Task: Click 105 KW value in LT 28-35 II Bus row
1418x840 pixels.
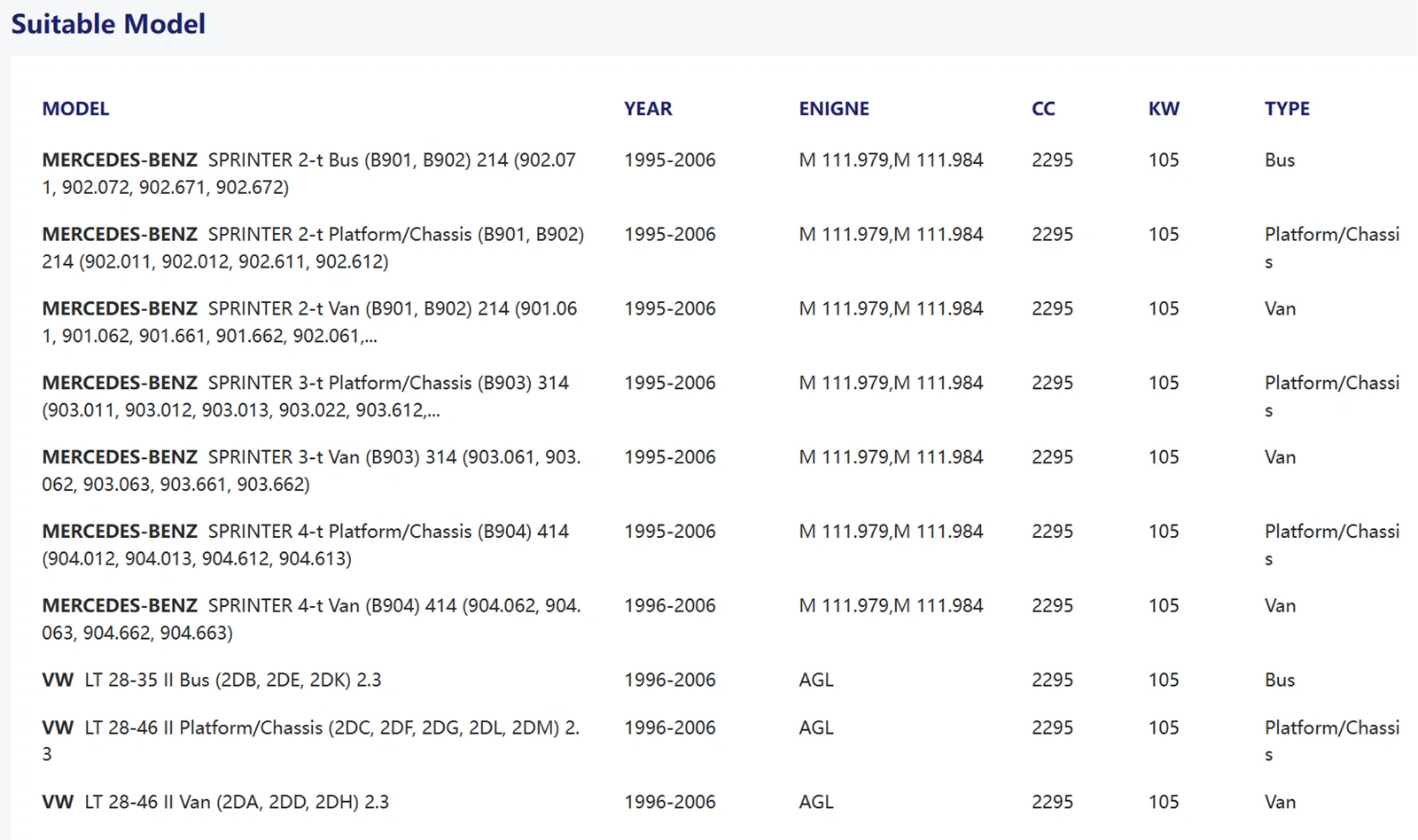Action: (x=1164, y=680)
